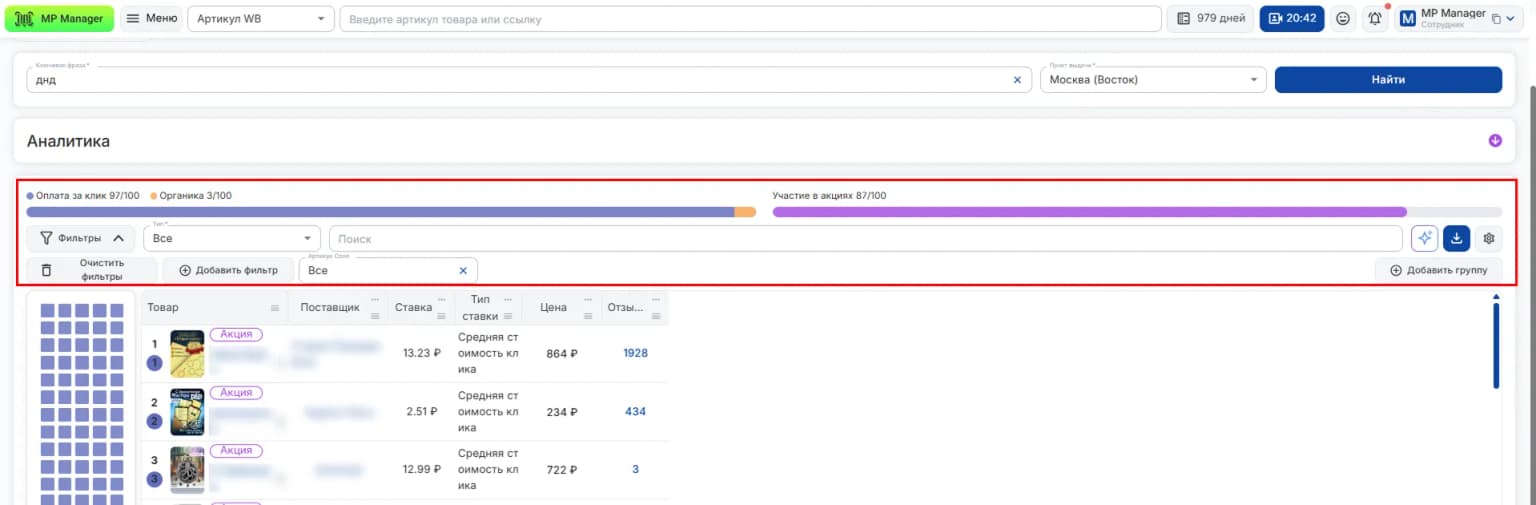Click the 2.51 ₽ bid cell
Image resolution: width=1536 pixels, height=505 pixels.
click(424, 411)
